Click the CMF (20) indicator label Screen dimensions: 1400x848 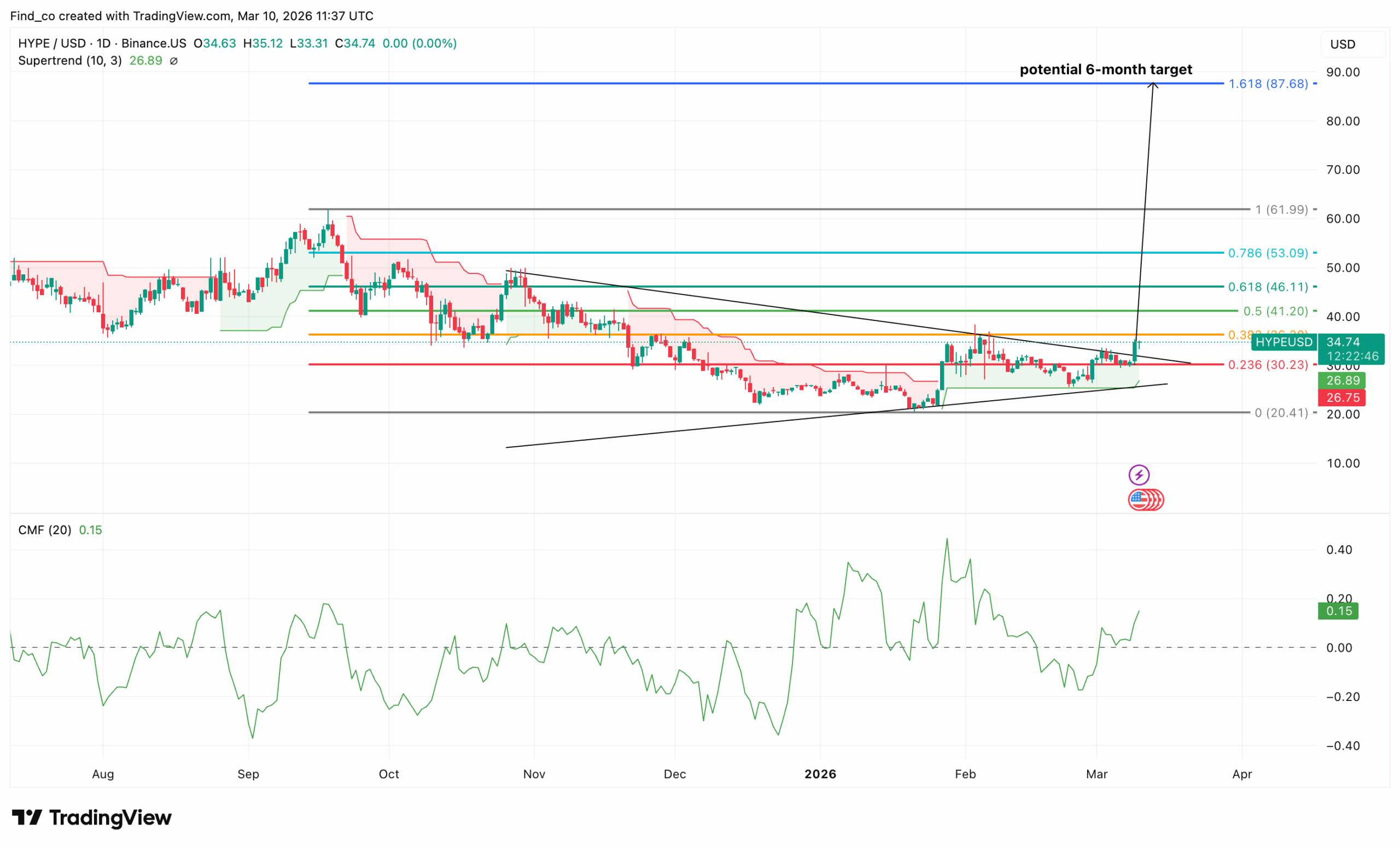(x=45, y=530)
